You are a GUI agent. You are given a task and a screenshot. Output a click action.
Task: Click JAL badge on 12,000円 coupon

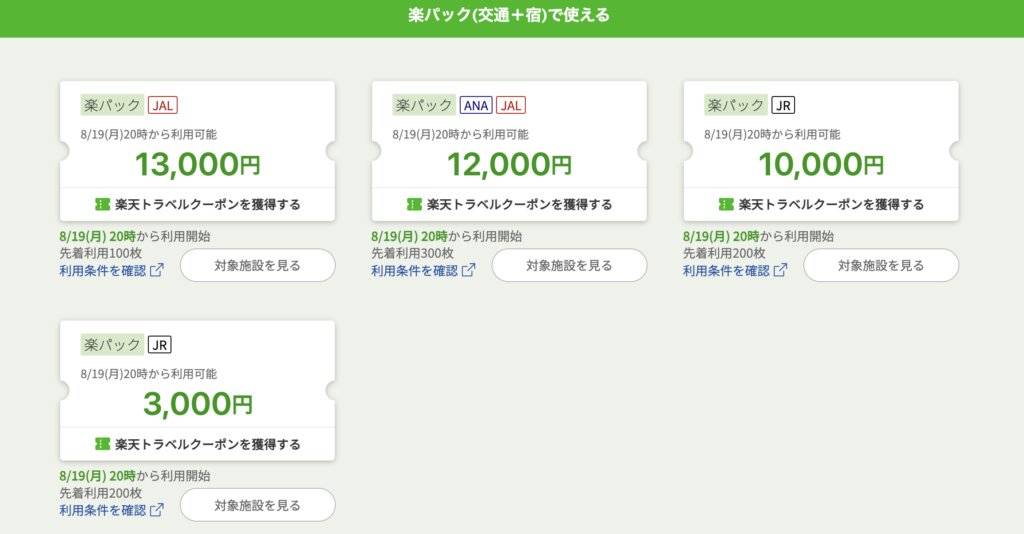[x=511, y=105]
